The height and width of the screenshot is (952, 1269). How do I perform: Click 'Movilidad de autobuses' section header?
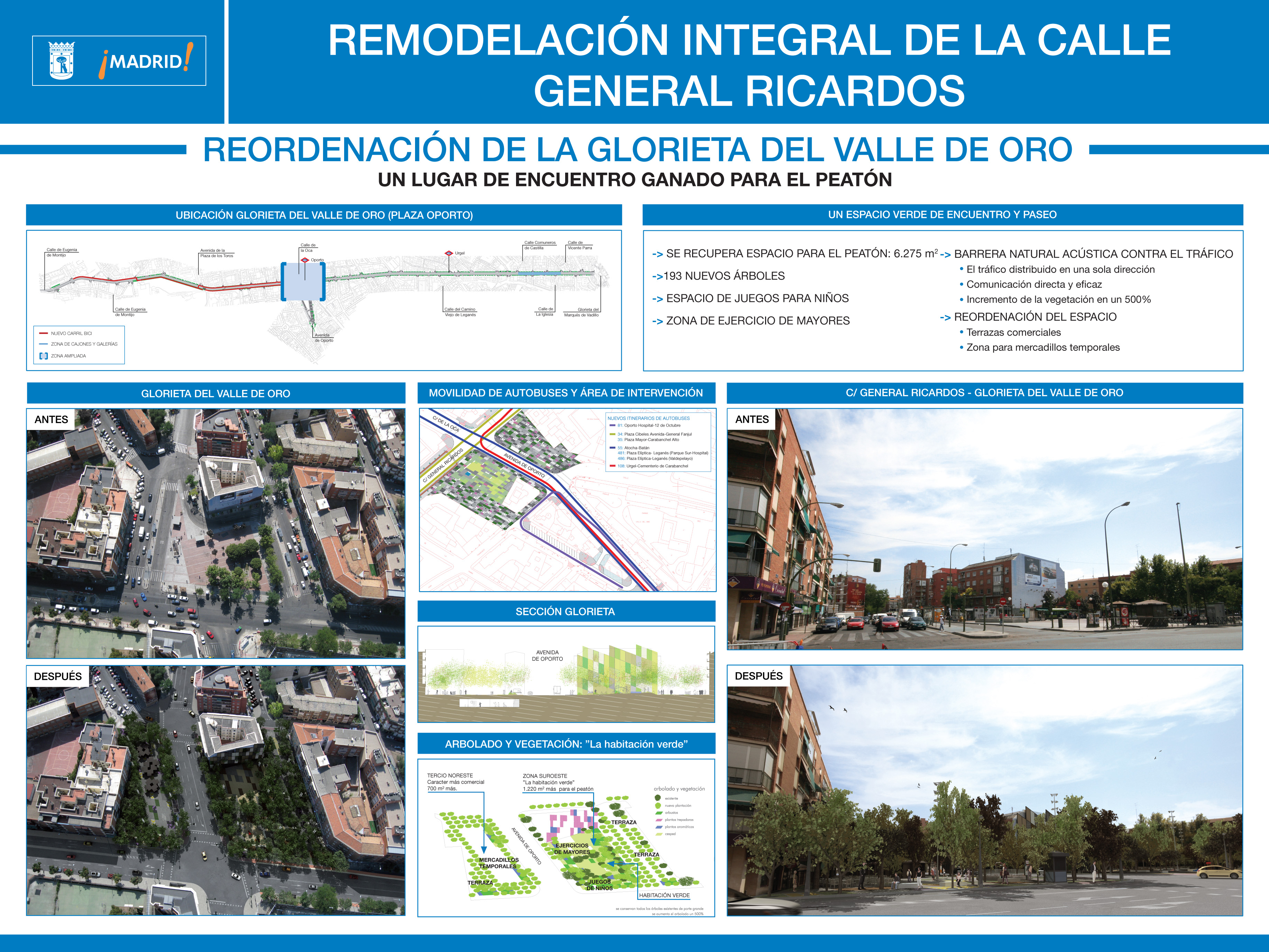(565, 393)
